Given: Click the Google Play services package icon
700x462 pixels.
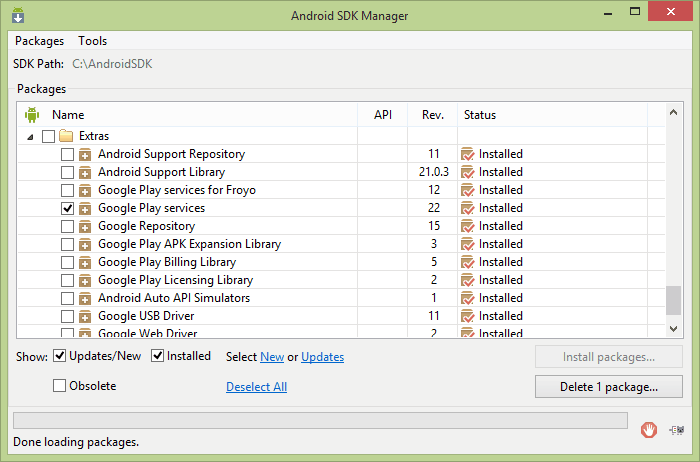Looking at the screenshot, I should [x=86, y=208].
